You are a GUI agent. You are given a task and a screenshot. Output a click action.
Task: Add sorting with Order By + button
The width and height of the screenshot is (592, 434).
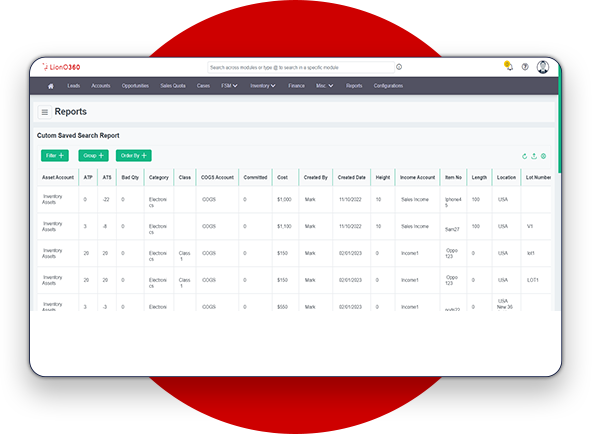[x=134, y=155]
